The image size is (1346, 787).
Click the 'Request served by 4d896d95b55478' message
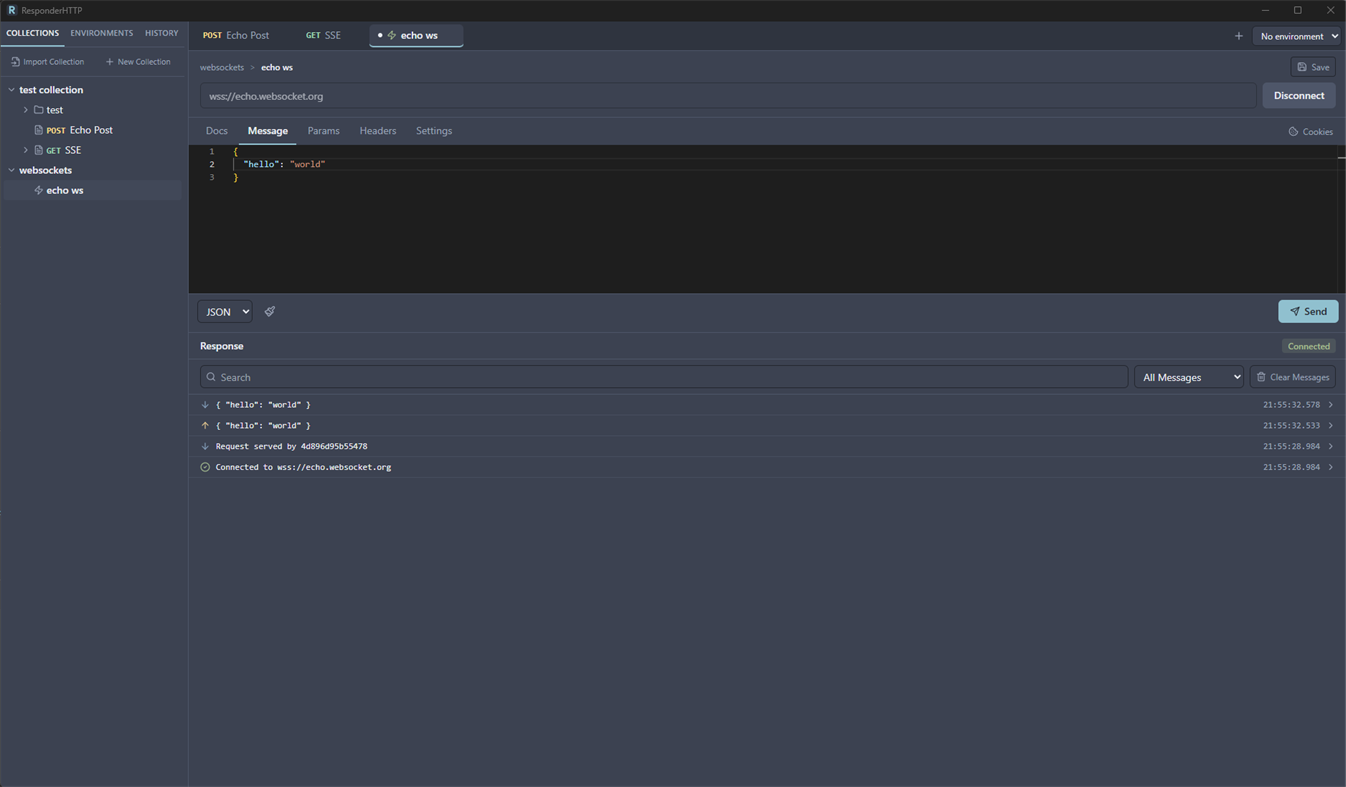[x=291, y=447]
